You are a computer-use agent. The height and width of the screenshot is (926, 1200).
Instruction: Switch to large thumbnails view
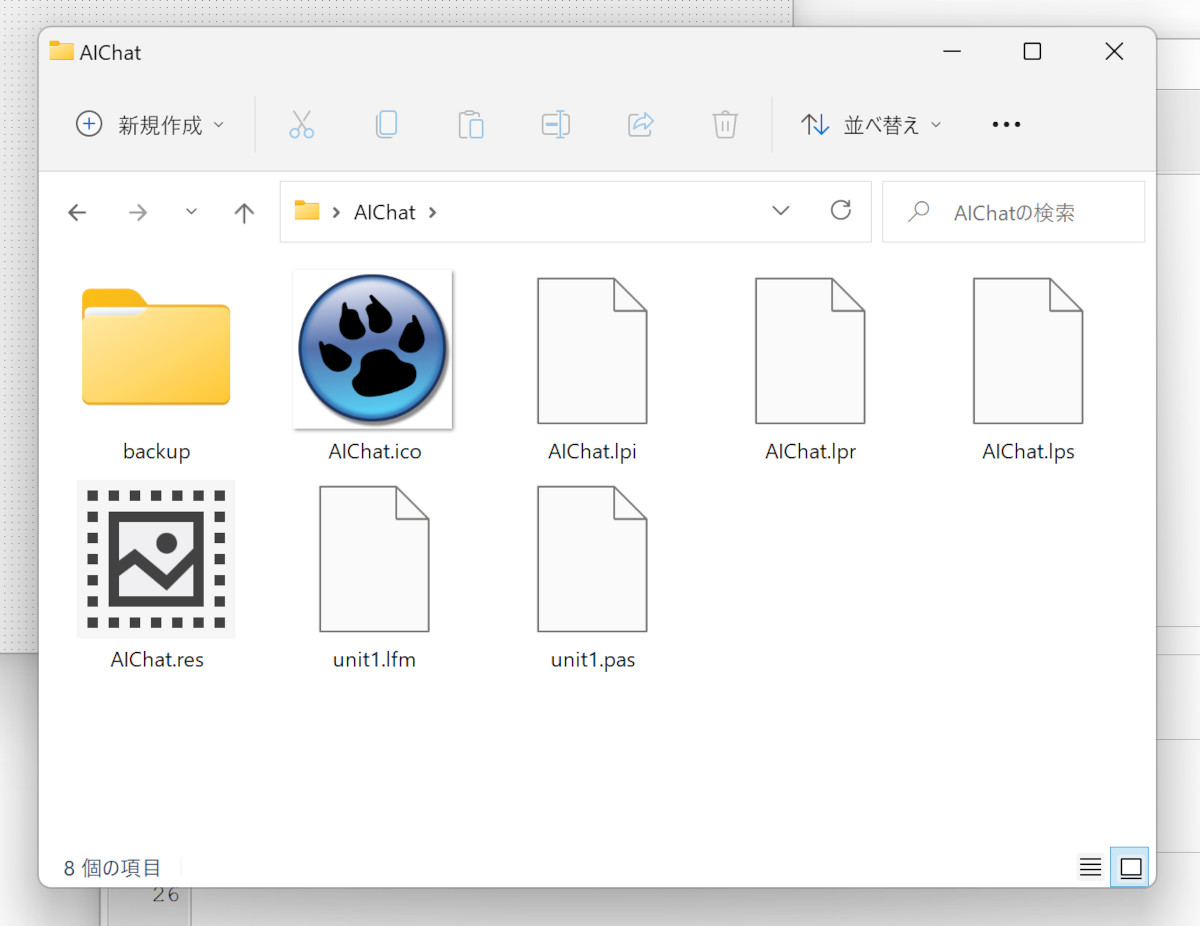[x=1131, y=867]
